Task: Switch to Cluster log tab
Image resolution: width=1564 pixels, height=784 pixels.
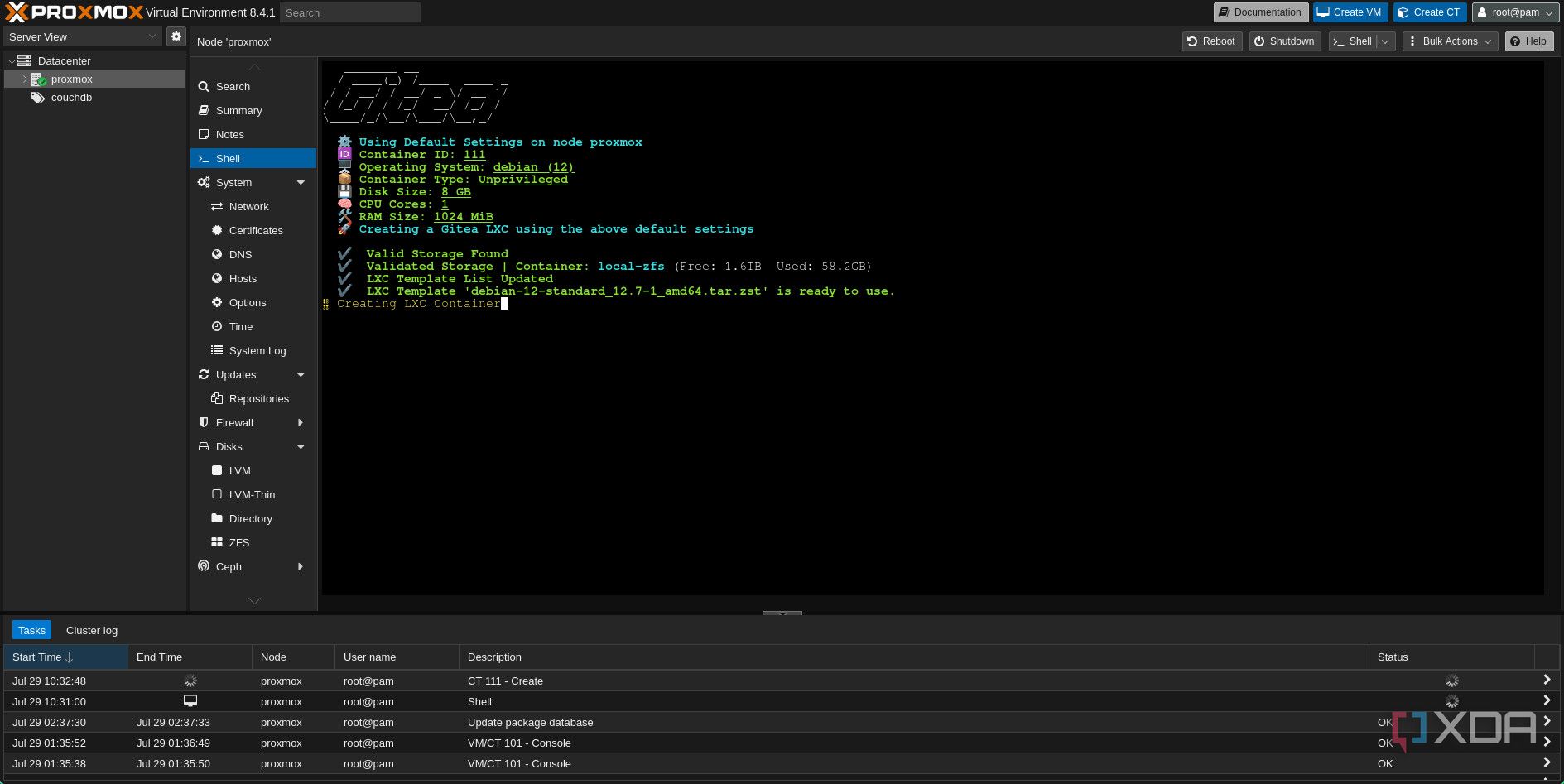Action: tap(92, 630)
